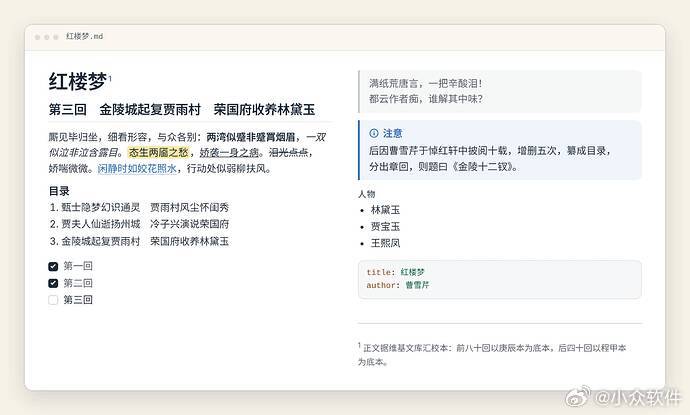
Task: Click the footnote superscript after 红楼梦 title
Action: tap(110, 78)
